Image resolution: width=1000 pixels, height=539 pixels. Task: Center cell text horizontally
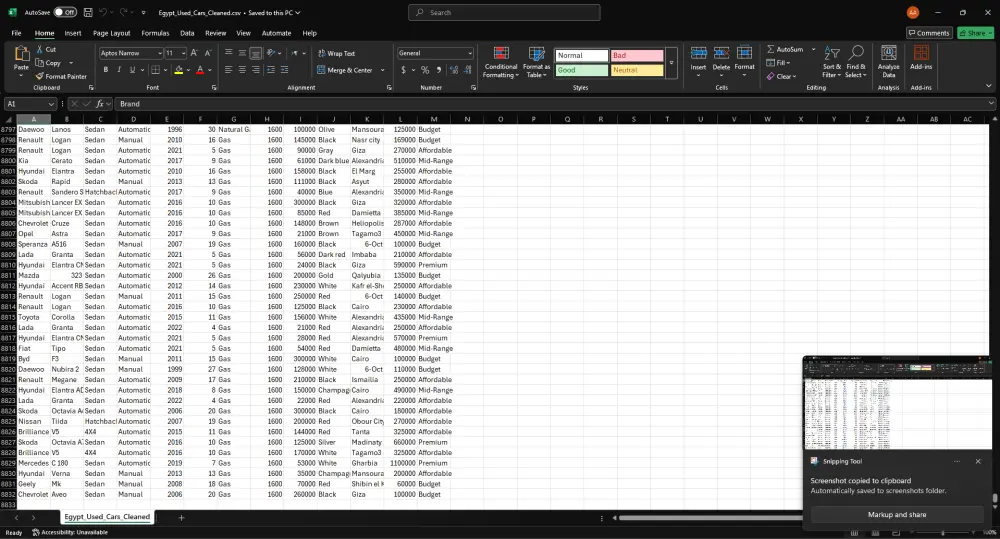click(x=242, y=70)
